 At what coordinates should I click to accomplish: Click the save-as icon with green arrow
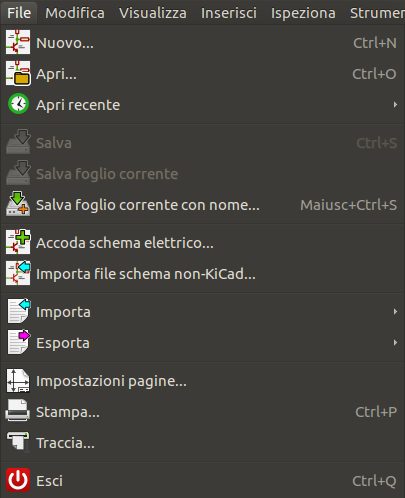click(18, 204)
